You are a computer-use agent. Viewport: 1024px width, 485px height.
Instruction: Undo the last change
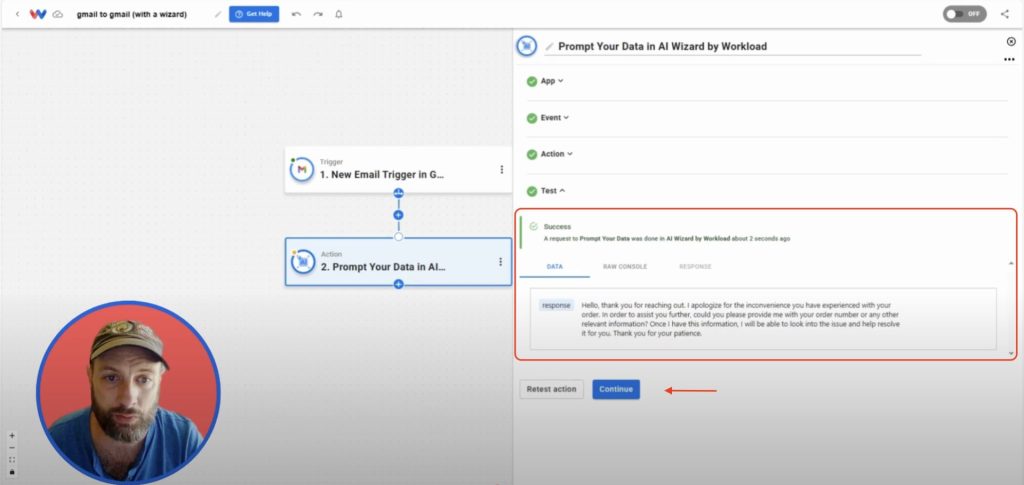296,14
